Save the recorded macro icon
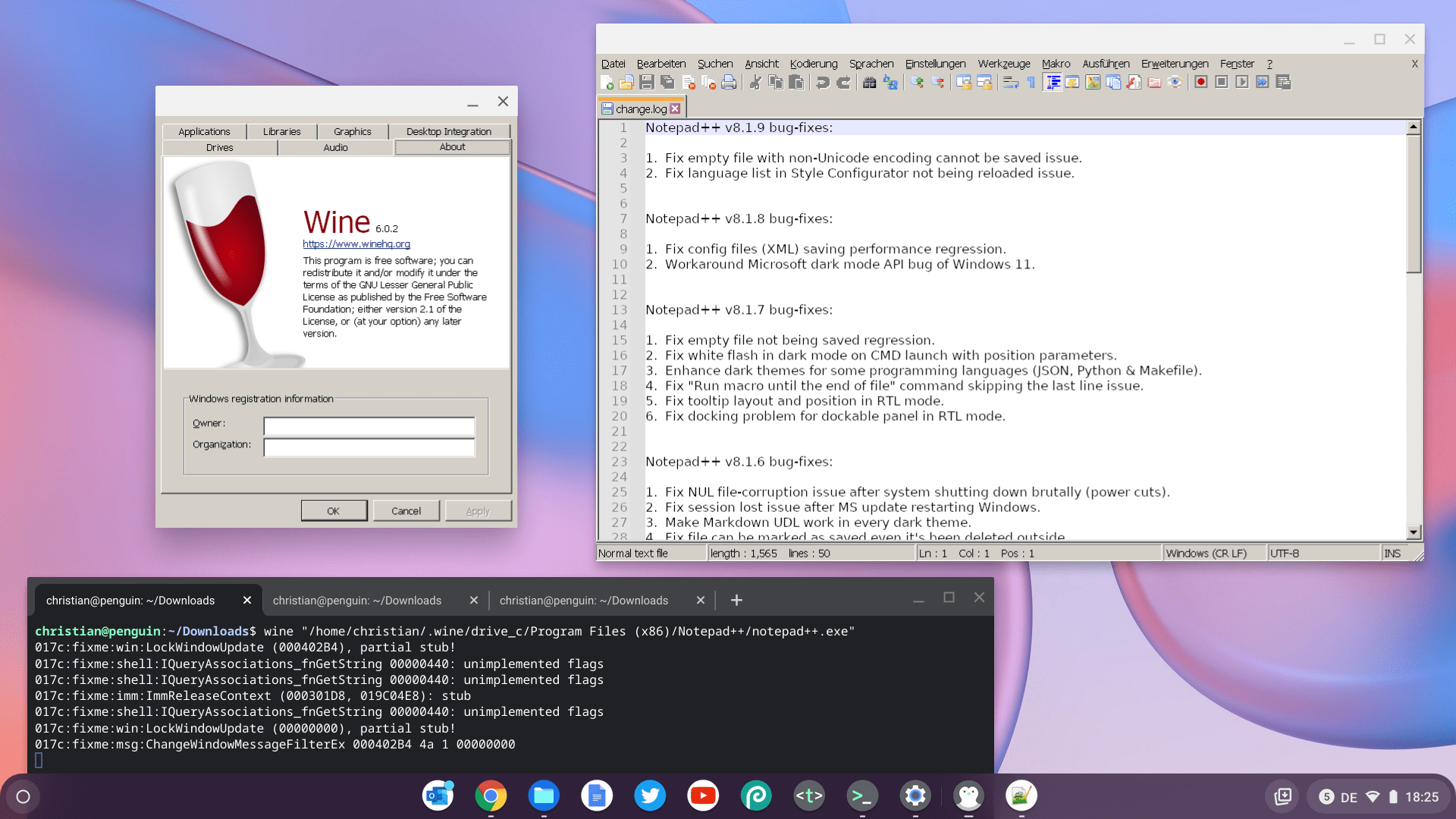The width and height of the screenshot is (1456, 819). pos(1283,82)
